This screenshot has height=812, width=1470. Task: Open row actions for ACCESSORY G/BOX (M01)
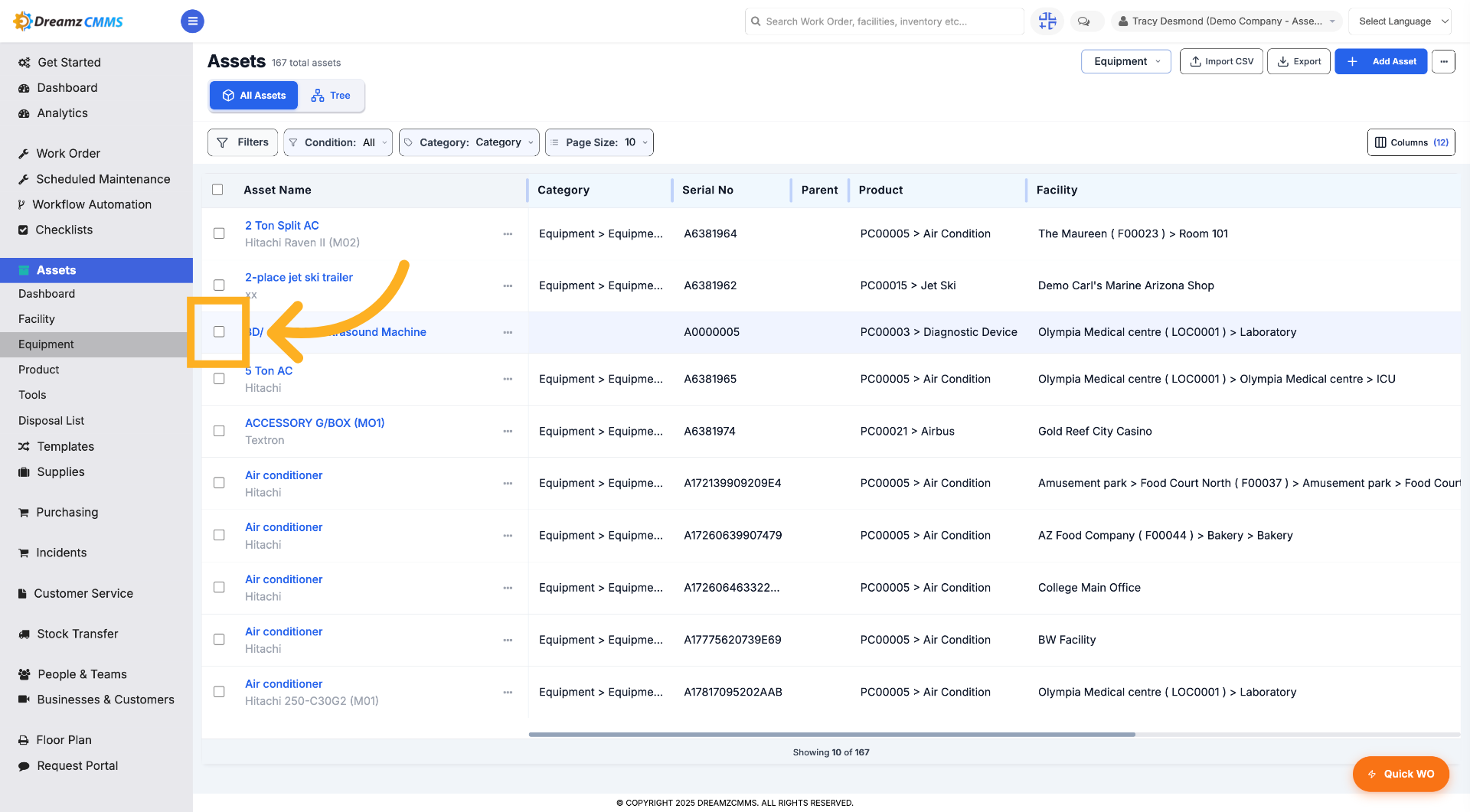click(508, 431)
